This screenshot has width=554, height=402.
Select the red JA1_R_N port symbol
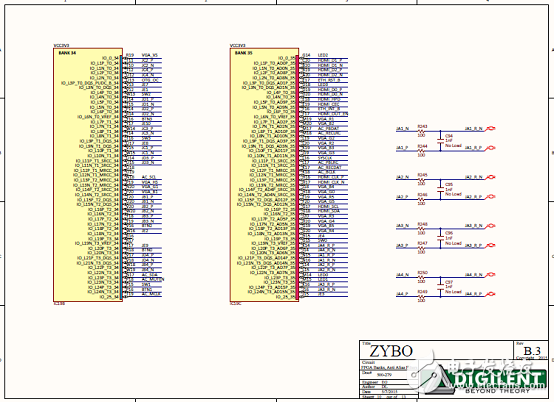coord(490,129)
